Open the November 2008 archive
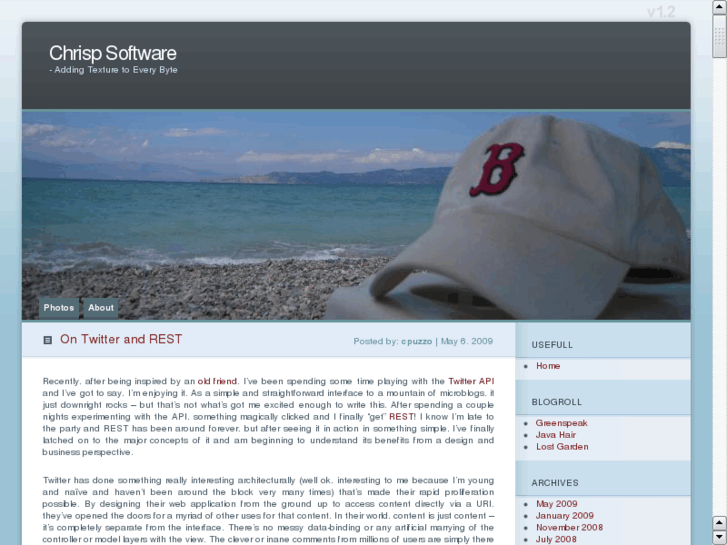 coord(569,527)
